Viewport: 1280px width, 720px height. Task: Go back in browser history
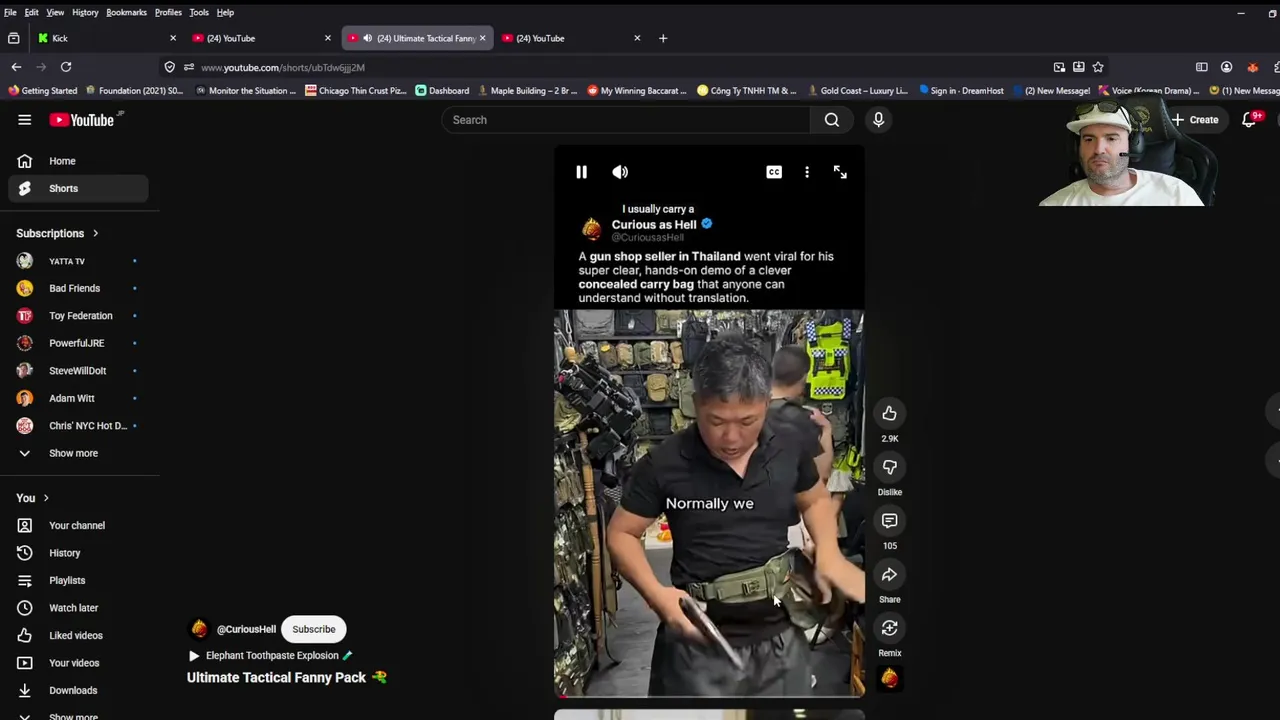pos(16,67)
